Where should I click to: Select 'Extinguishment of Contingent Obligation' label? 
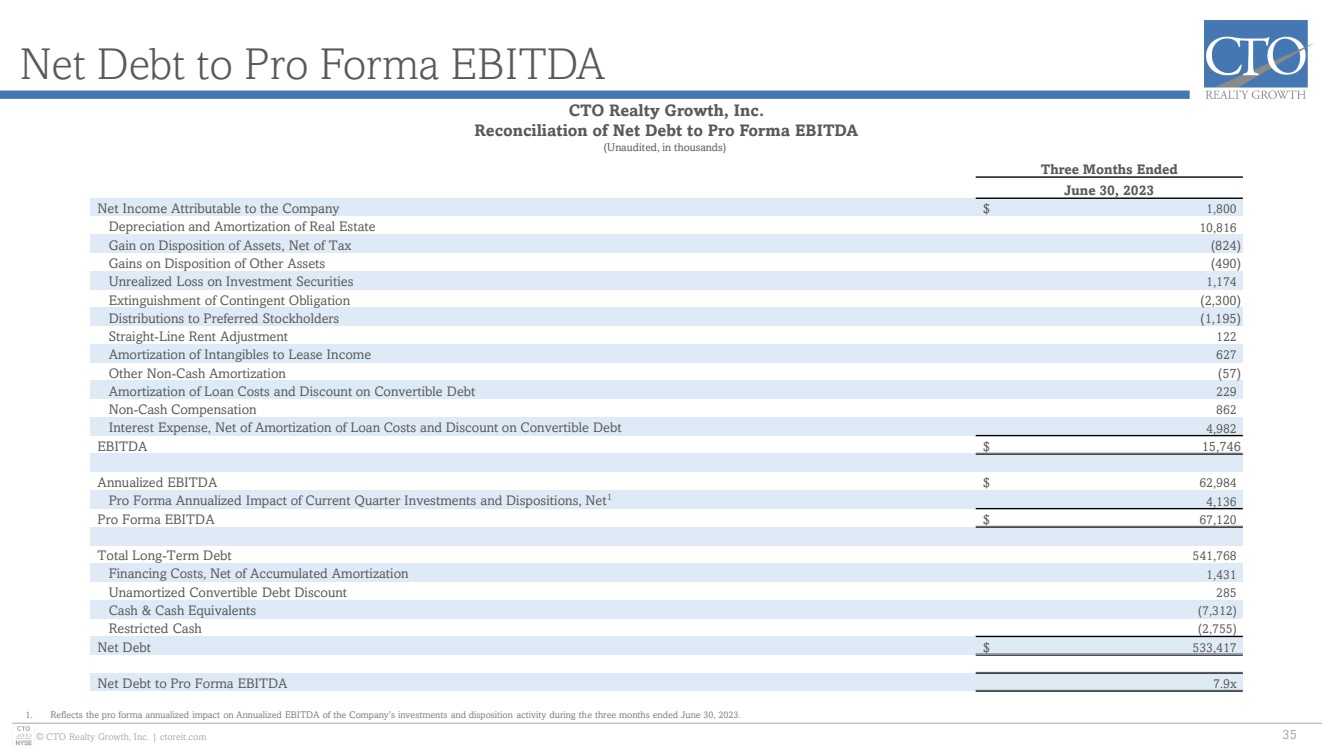pyautogui.click(x=229, y=300)
